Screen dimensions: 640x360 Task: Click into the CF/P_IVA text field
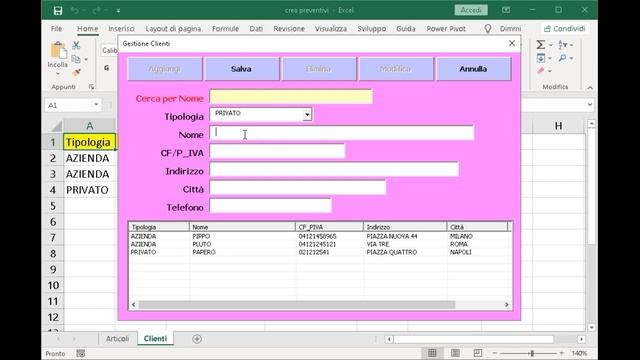[277, 151]
